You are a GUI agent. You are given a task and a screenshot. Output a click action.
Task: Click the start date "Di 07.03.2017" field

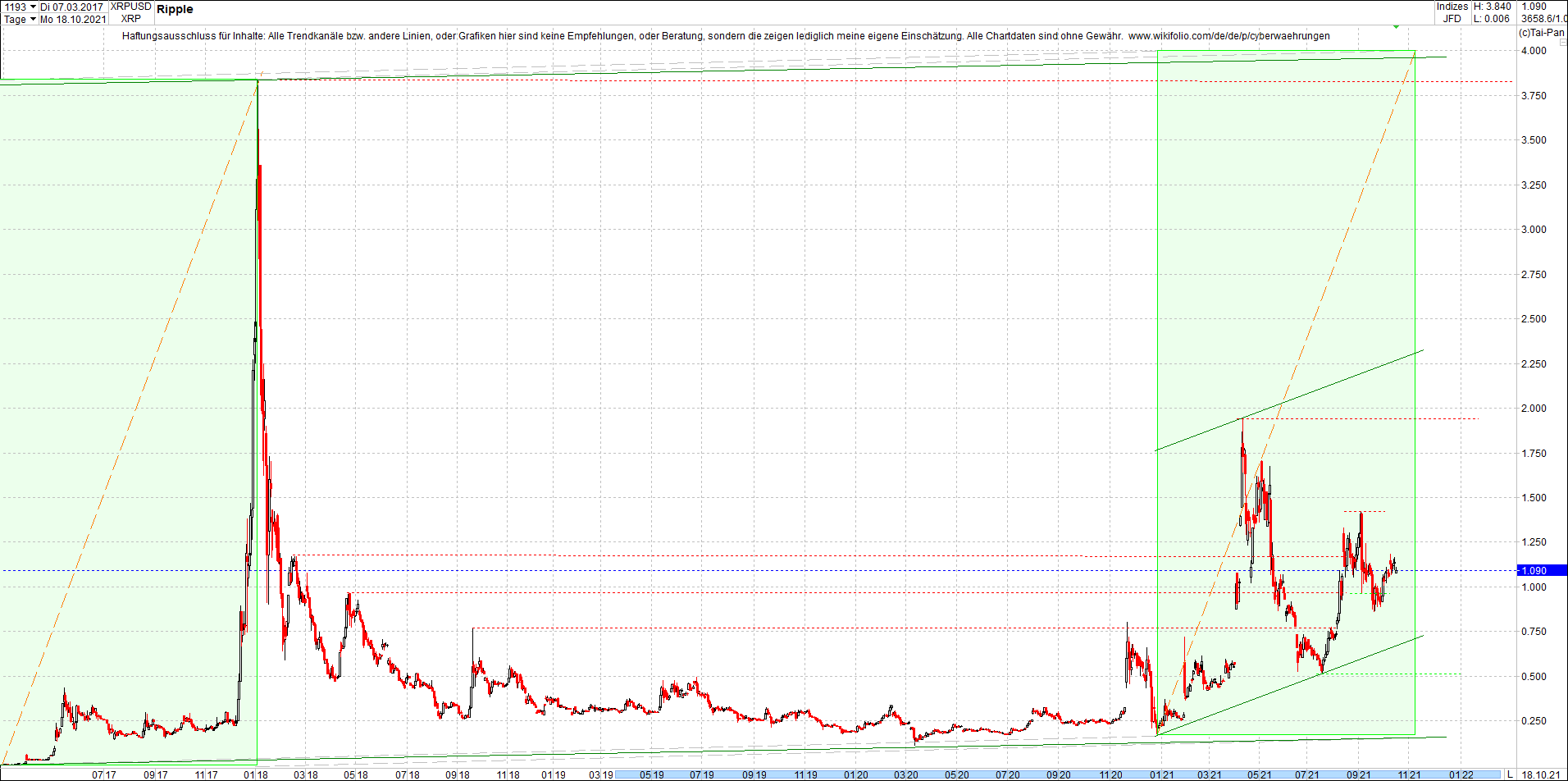(x=72, y=7)
